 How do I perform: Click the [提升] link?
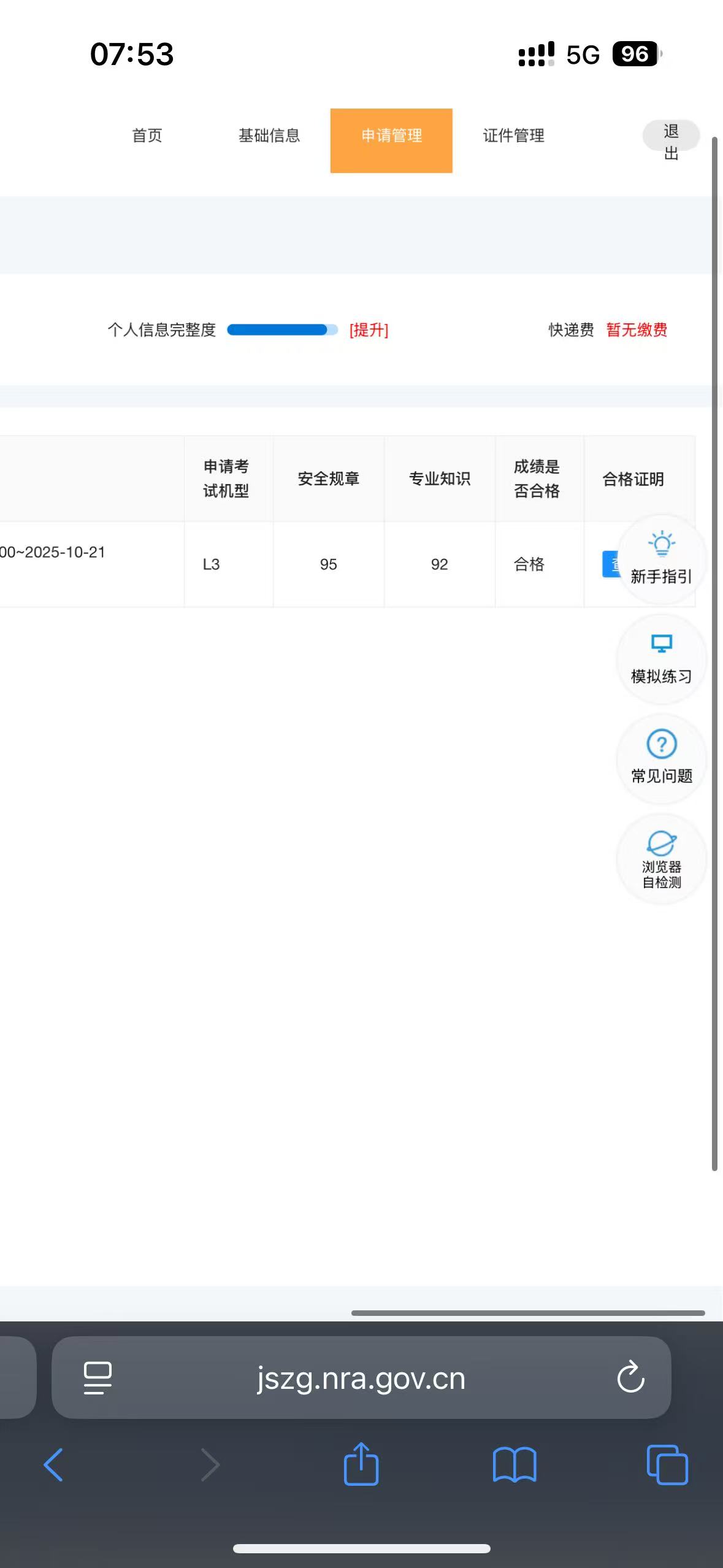tap(369, 330)
